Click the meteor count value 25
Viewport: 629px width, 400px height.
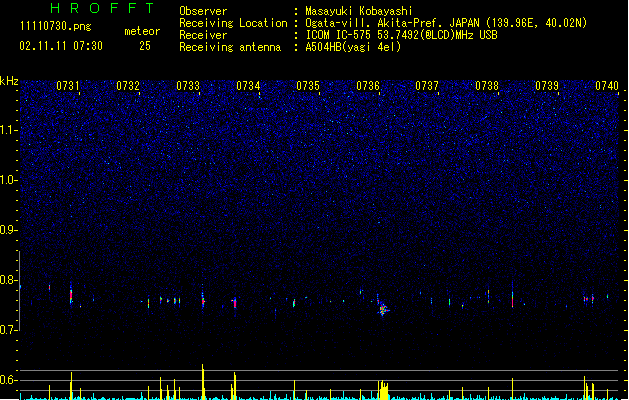tap(145, 46)
